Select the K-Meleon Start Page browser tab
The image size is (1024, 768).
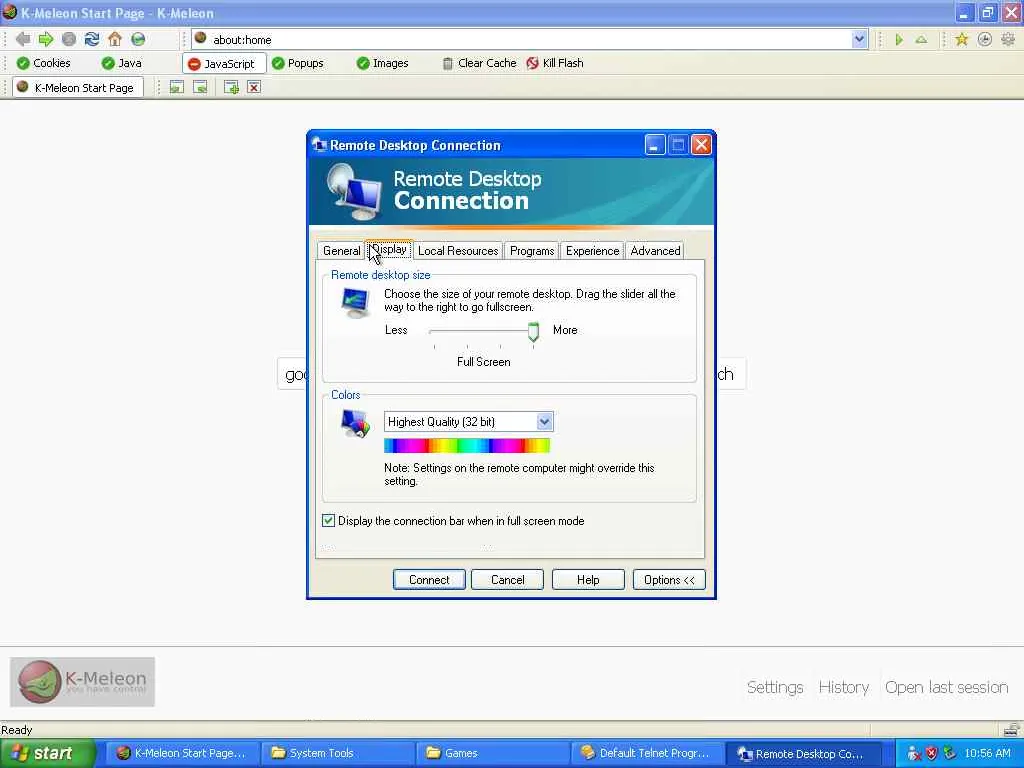77,88
